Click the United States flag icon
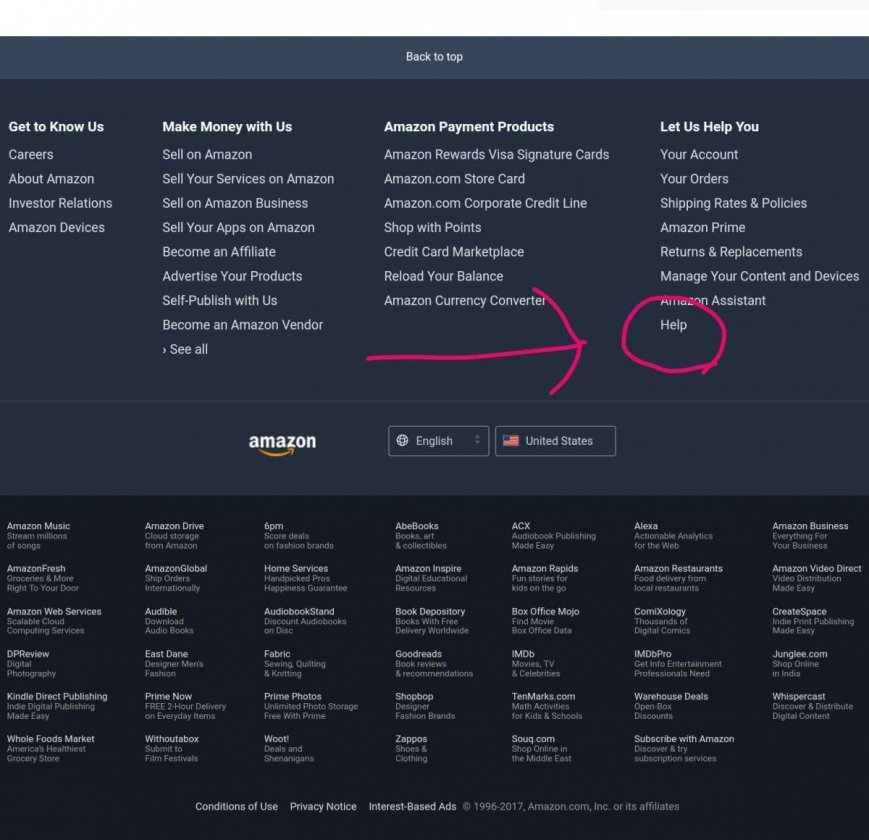 [510, 441]
